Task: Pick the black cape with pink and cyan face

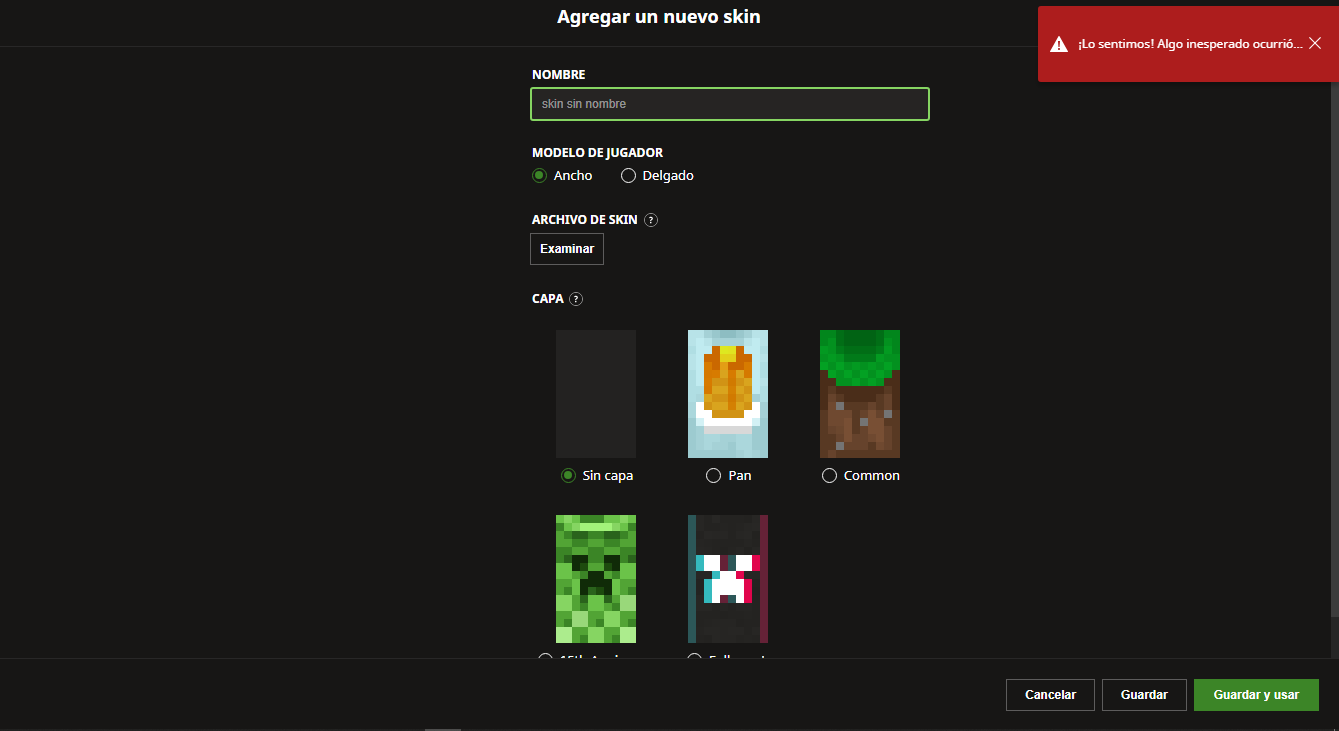Action: pos(728,579)
